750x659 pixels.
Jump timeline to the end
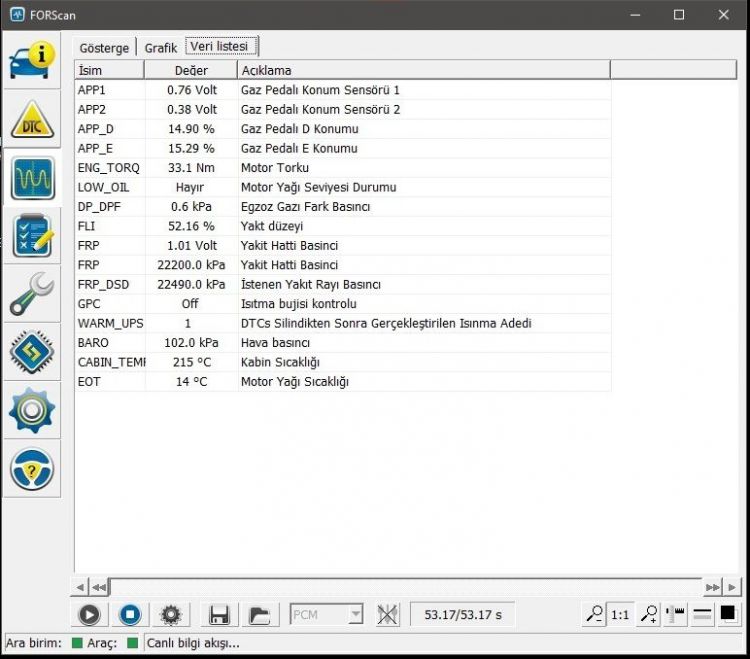click(713, 587)
